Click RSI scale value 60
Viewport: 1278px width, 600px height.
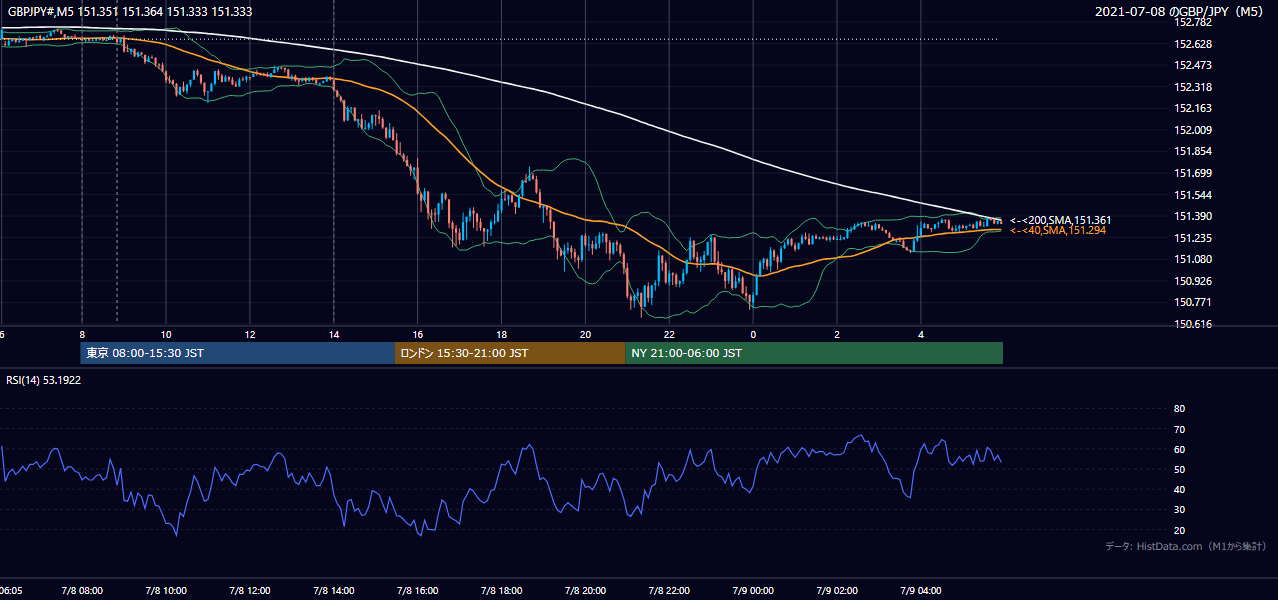click(1179, 449)
